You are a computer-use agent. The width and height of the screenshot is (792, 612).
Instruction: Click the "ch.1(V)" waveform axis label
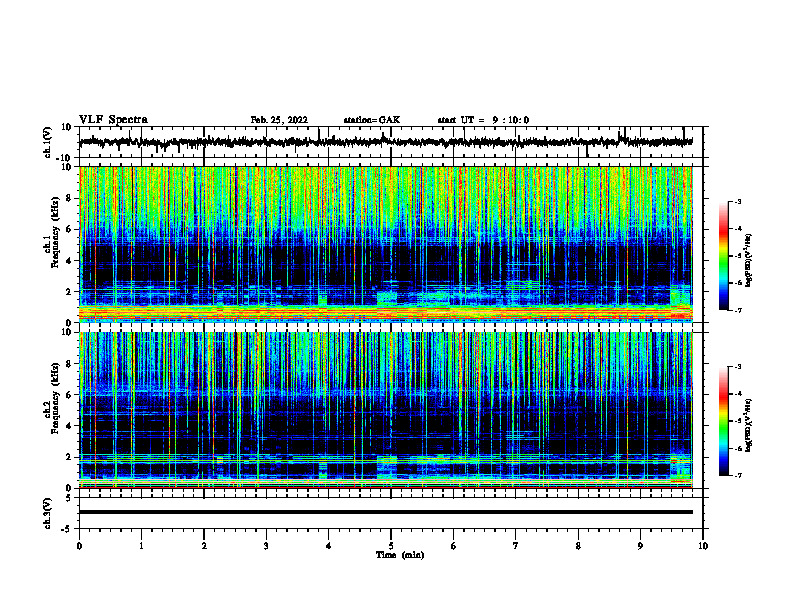click(48, 142)
